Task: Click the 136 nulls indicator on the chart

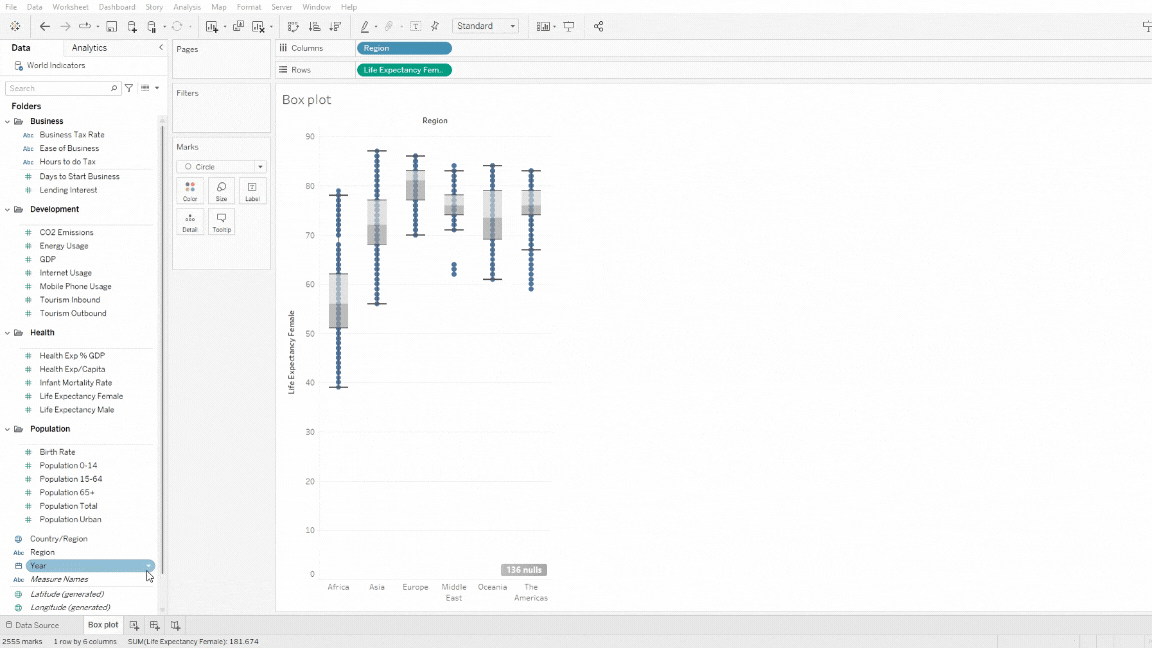Action: pyautogui.click(x=523, y=569)
